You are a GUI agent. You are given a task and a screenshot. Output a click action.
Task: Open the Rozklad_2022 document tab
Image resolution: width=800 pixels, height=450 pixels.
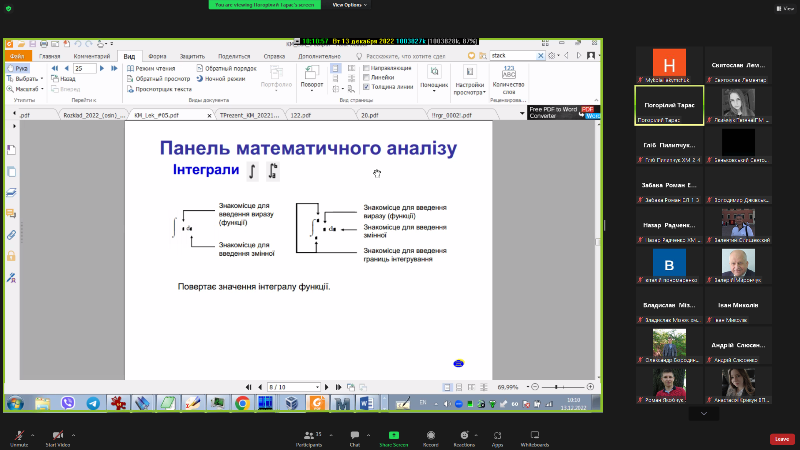[93, 115]
